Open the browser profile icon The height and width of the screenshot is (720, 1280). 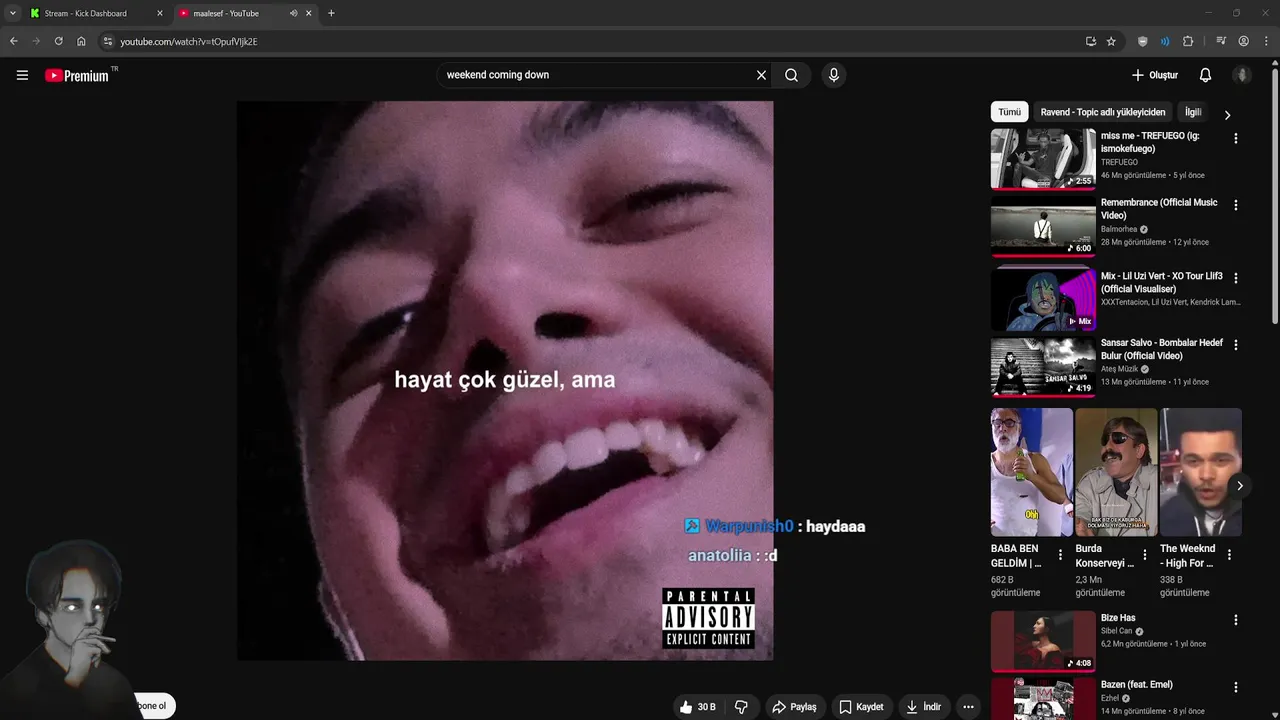coord(1244,41)
